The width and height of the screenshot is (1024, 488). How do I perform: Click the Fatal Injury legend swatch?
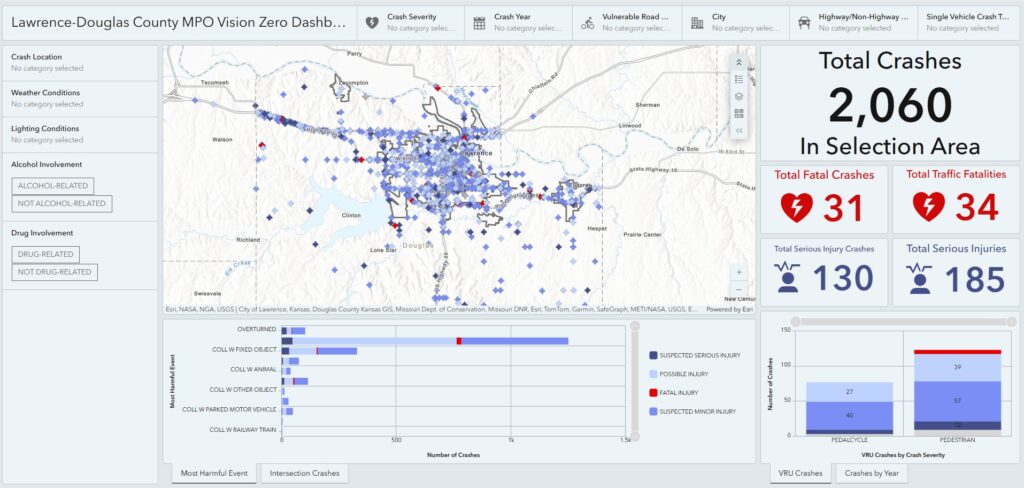click(x=653, y=393)
